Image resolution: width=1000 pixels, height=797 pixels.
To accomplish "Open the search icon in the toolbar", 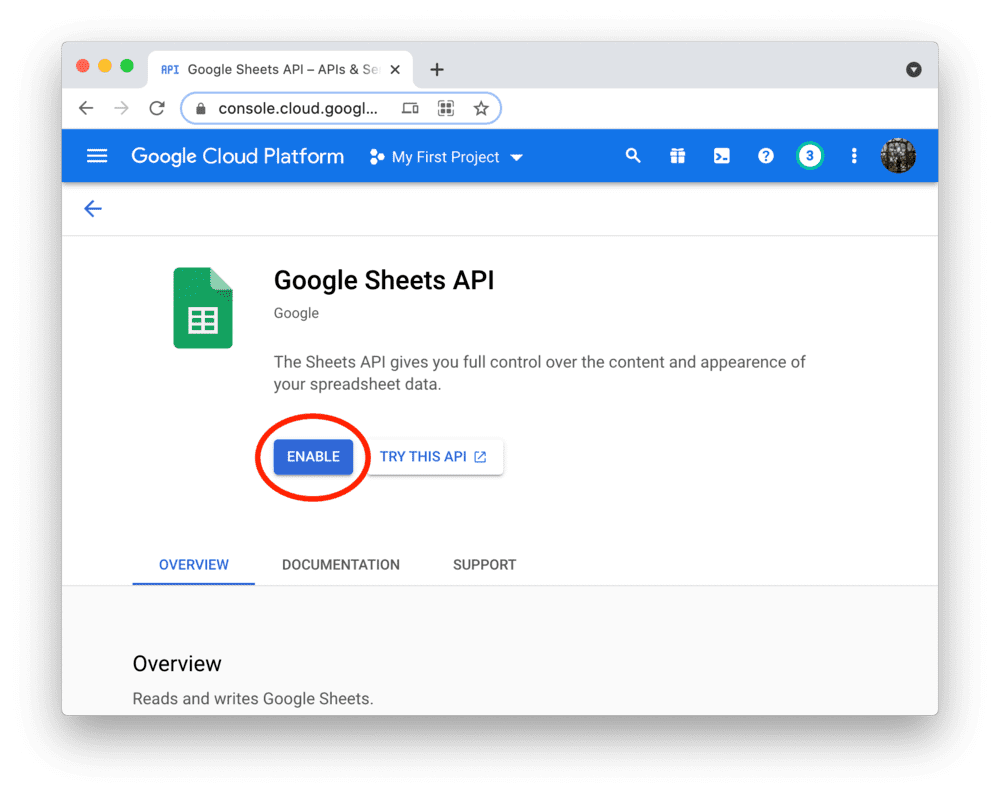I will coord(633,156).
